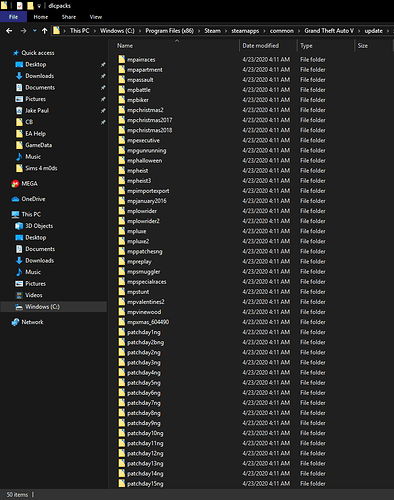394x500 pixels.
Task: Open the Share ribbon tab
Action: [69, 17]
